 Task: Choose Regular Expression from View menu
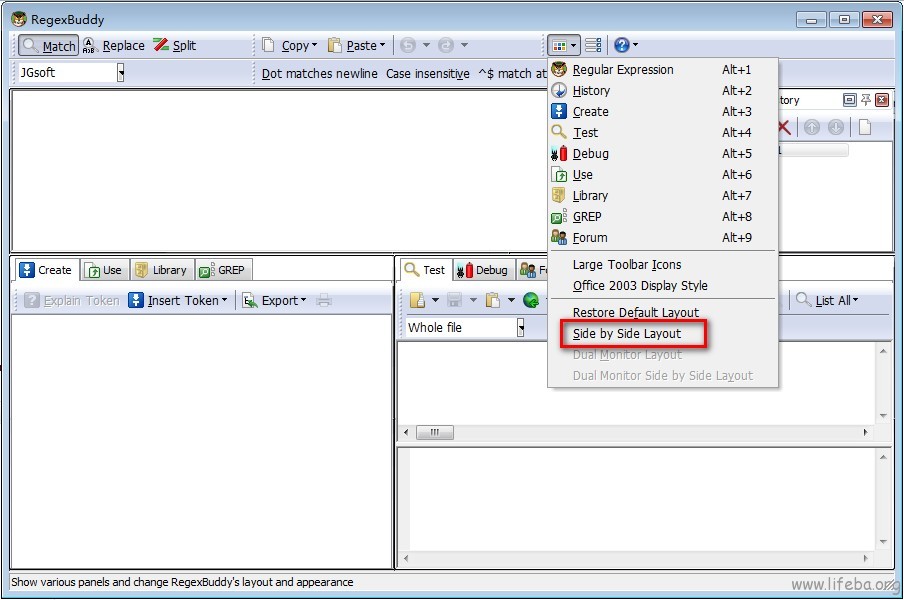[x=662, y=70]
